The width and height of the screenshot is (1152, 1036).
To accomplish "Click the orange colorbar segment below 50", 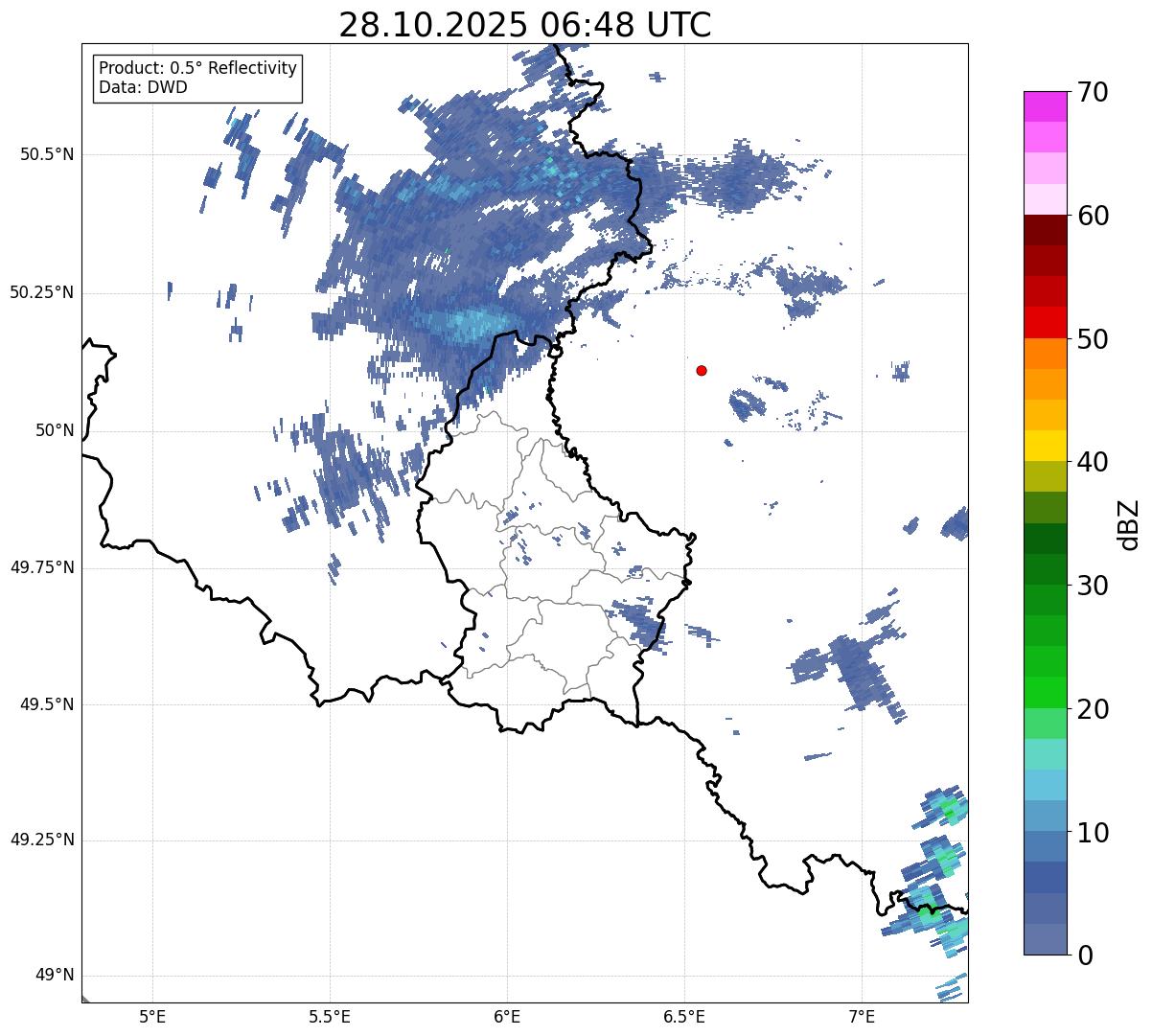I will [1046, 354].
